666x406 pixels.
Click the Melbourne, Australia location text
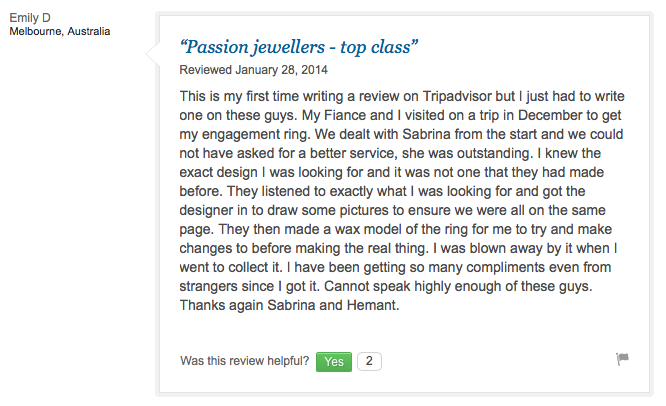(60, 32)
